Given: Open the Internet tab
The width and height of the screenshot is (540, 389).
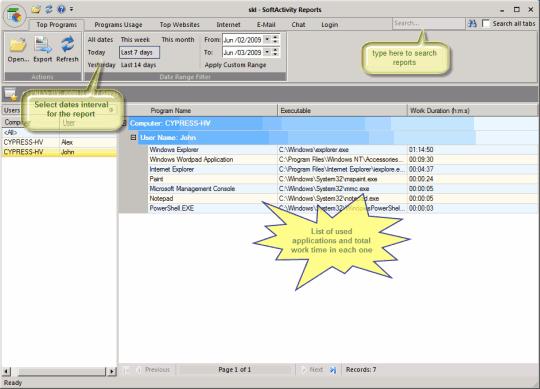Looking at the screenshot, I should click(228, 25).
